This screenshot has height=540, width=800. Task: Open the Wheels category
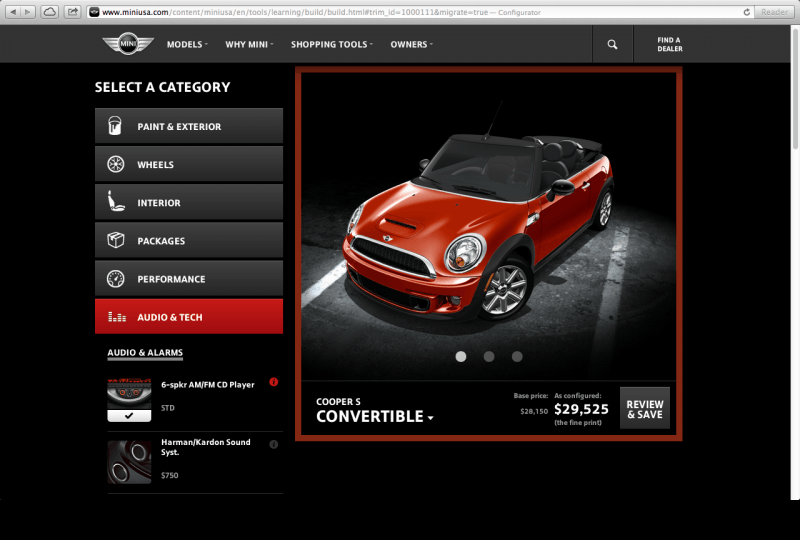click(189, 164)
